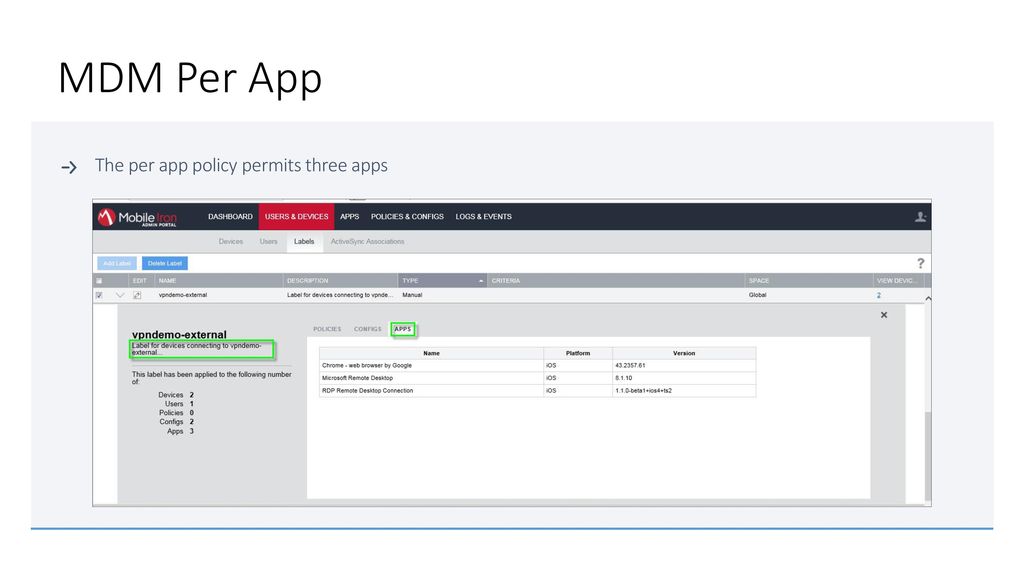Viewport: 1024px width, 576px height.
Task: Click the apps table Version header
Action: [x=684, y=353]
